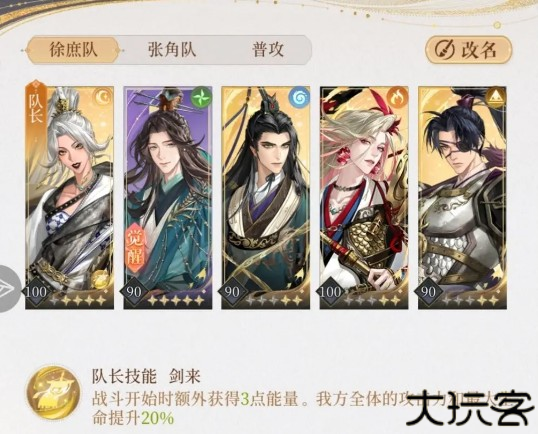The height and width of the screenshot is (434, 538).
Task: Click the orange fire element icon
Action: click(398, 97)
